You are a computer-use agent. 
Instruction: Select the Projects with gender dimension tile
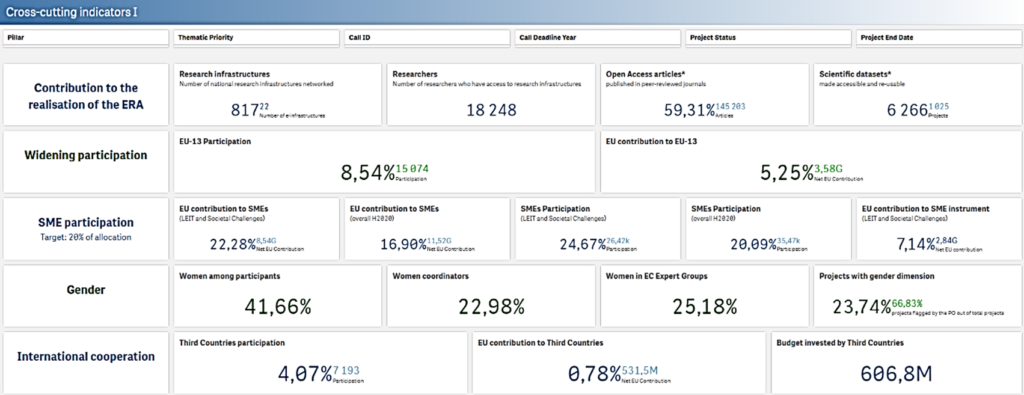918,296
